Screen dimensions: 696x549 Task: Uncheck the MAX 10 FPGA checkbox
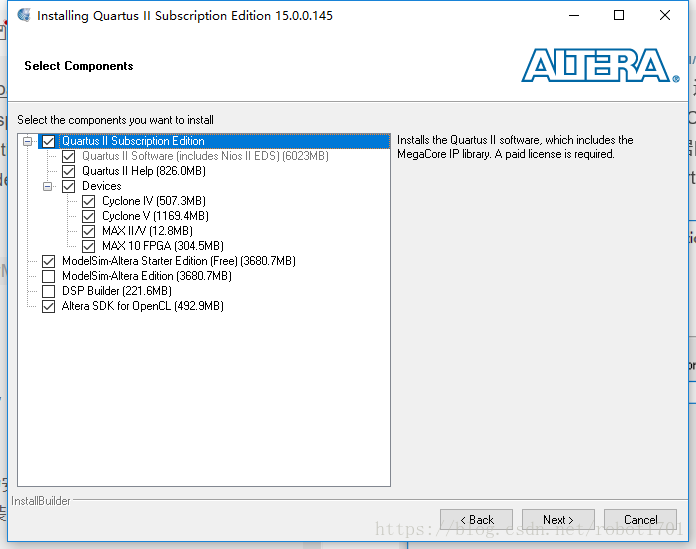pyautogui.click(x=88, y=246)
